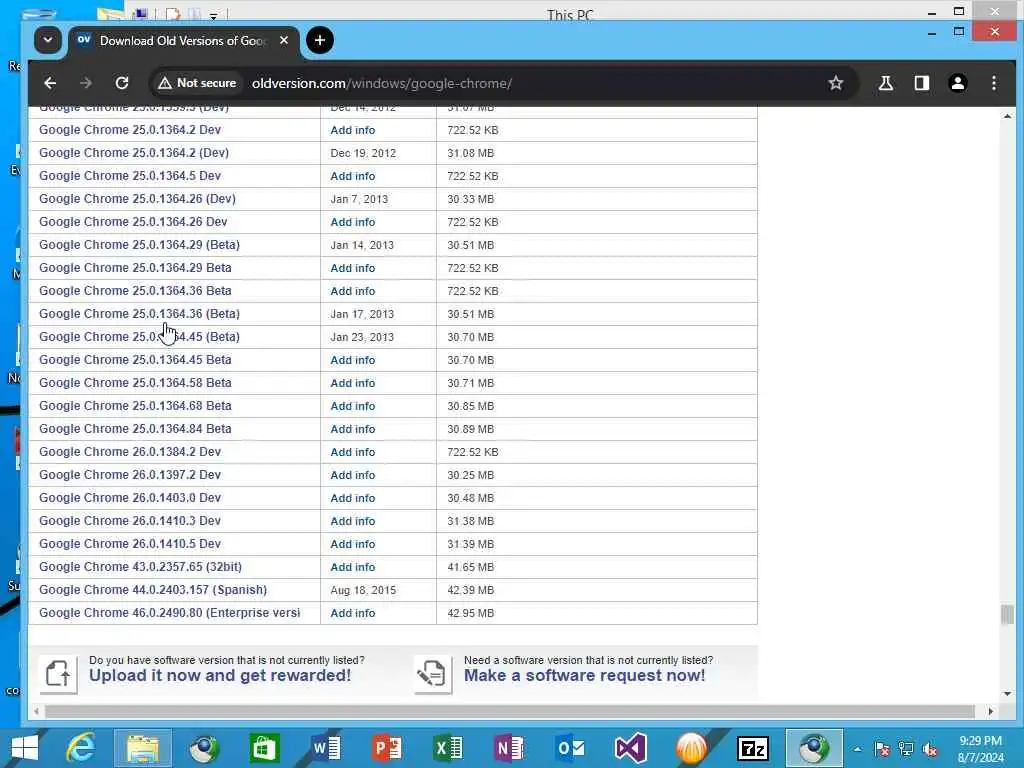This screenshot has width=1024, height=768.
Task: Click Make a software request now
Action: pyautogui.click(x=584, y=675)
